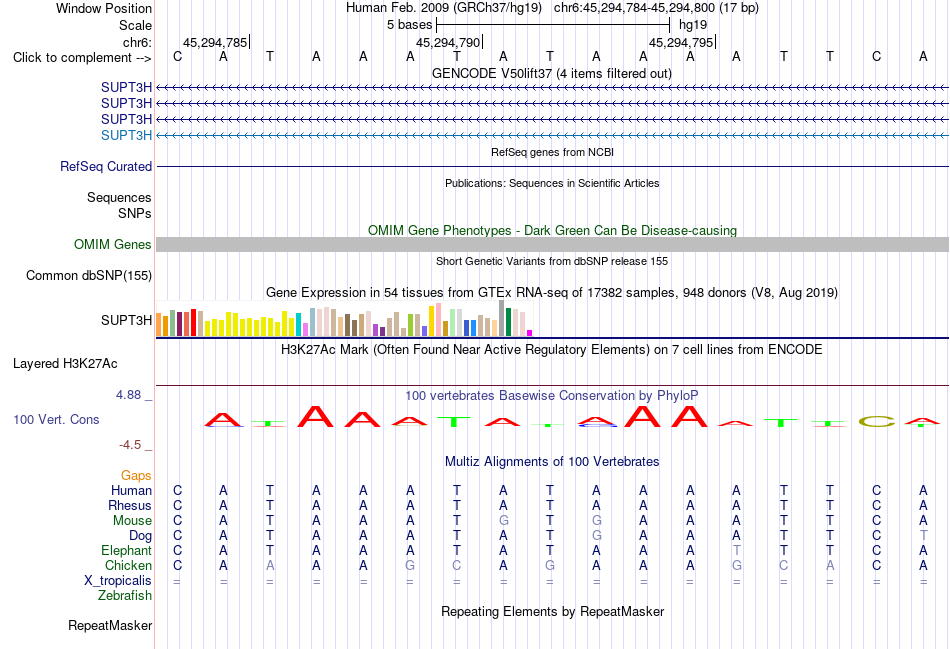
Task: Select the first SUPT3H GENCODE transcript label
Action: (x=126, y=87)
